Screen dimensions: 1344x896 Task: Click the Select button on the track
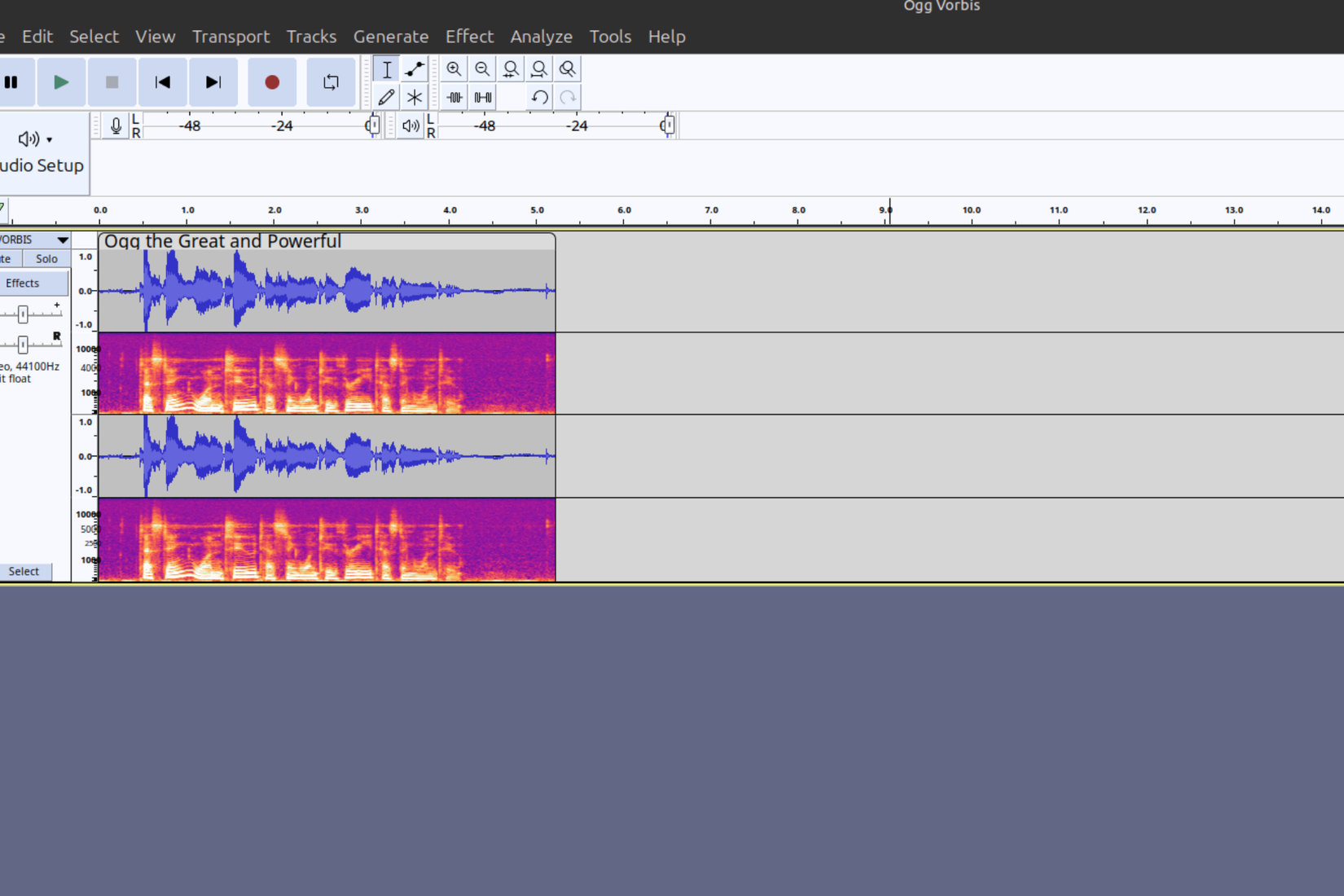(24, 571)
